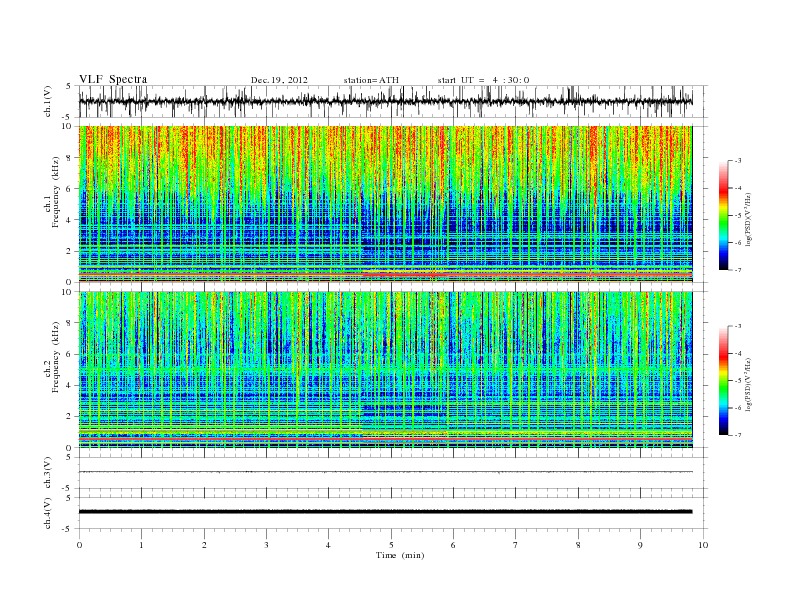Click the time-axis tick label "3"
The width and height of the screenshot is (792, 612).
[266, 545]
